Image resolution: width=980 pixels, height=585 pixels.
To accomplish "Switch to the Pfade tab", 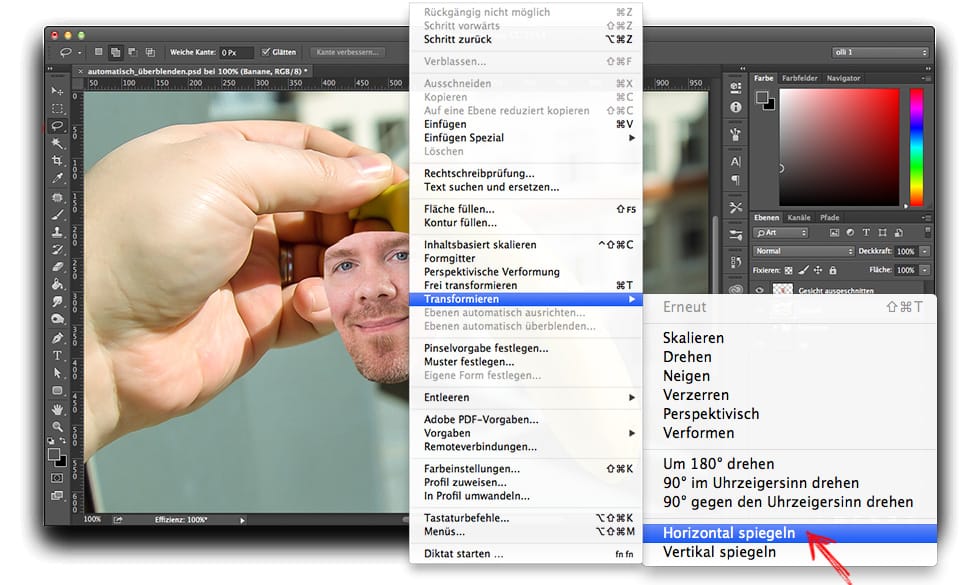I will (x=829, y=218).
